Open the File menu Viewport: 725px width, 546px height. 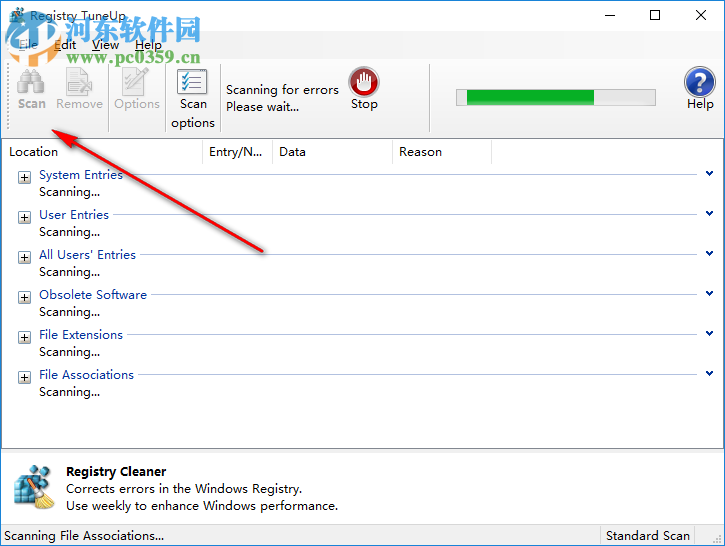coord(28,45)
